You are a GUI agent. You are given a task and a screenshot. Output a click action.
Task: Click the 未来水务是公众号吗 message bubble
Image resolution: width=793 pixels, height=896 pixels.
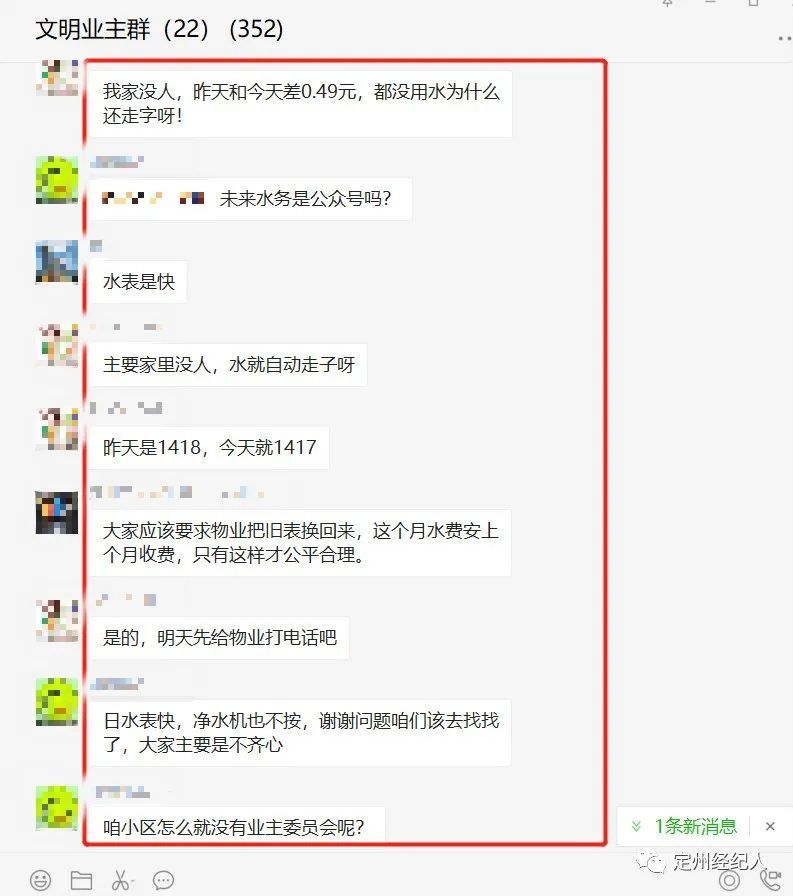point(251,199)
